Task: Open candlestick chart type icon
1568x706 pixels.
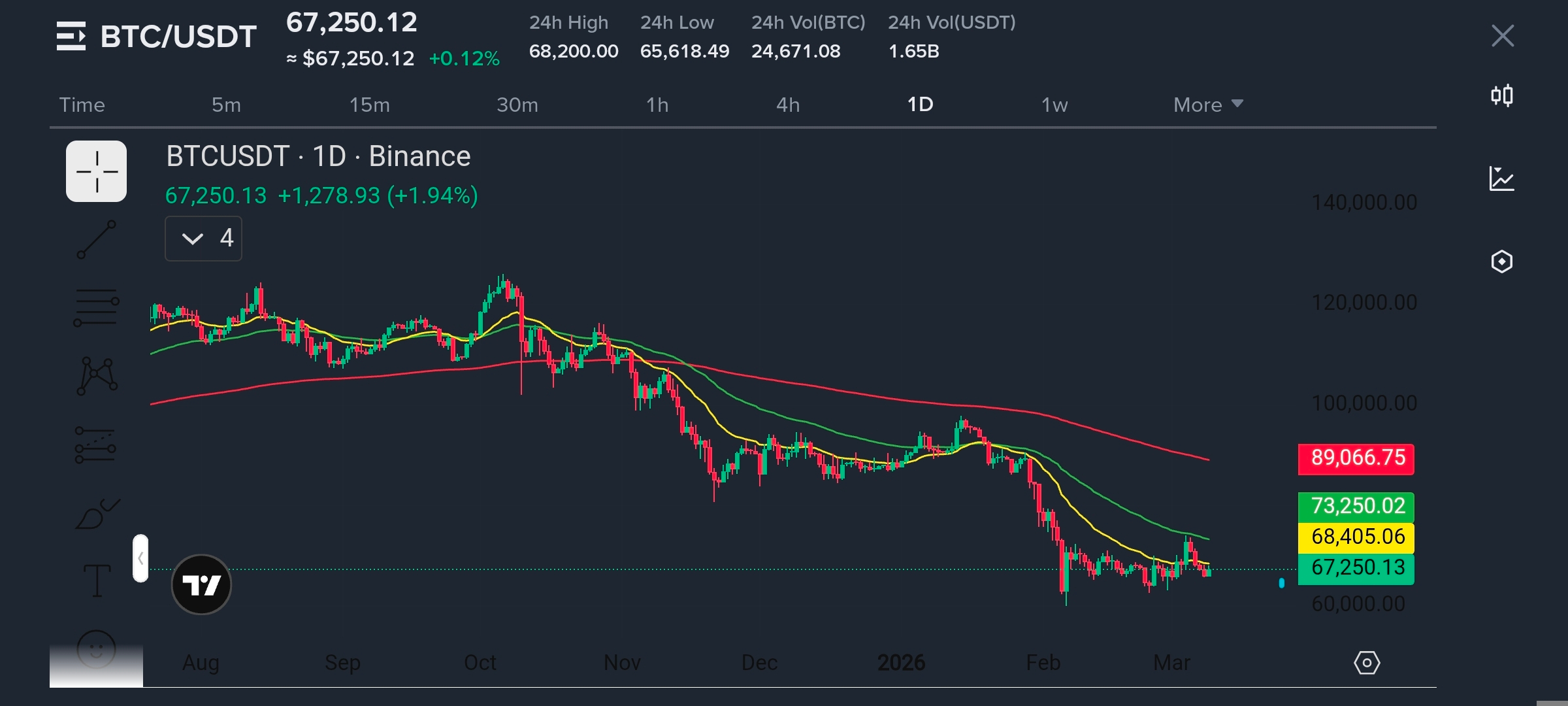Action: point(1501,96)
